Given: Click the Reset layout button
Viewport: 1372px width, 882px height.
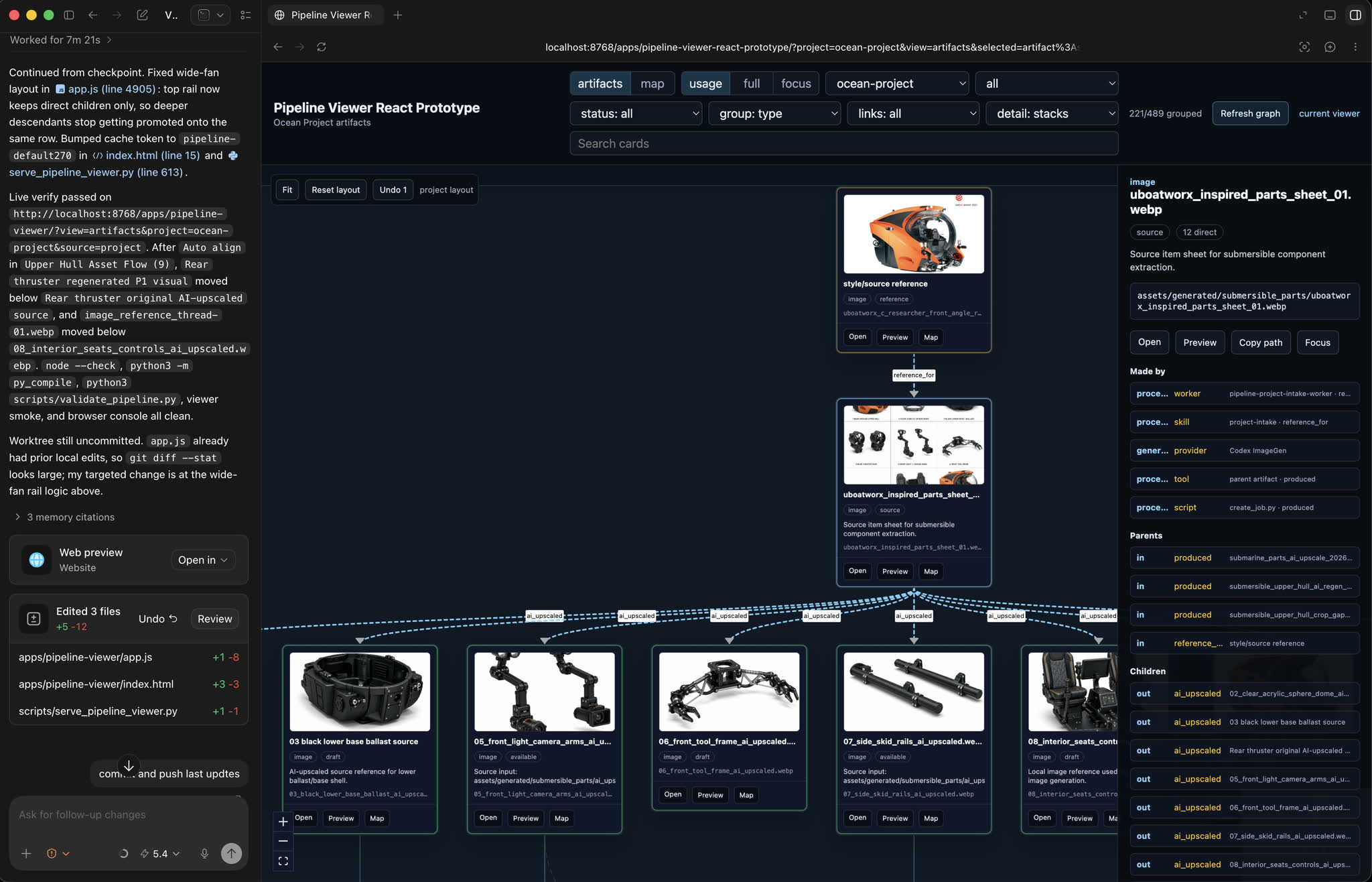Looking at the screenshot, I should [x=336, y=190].
